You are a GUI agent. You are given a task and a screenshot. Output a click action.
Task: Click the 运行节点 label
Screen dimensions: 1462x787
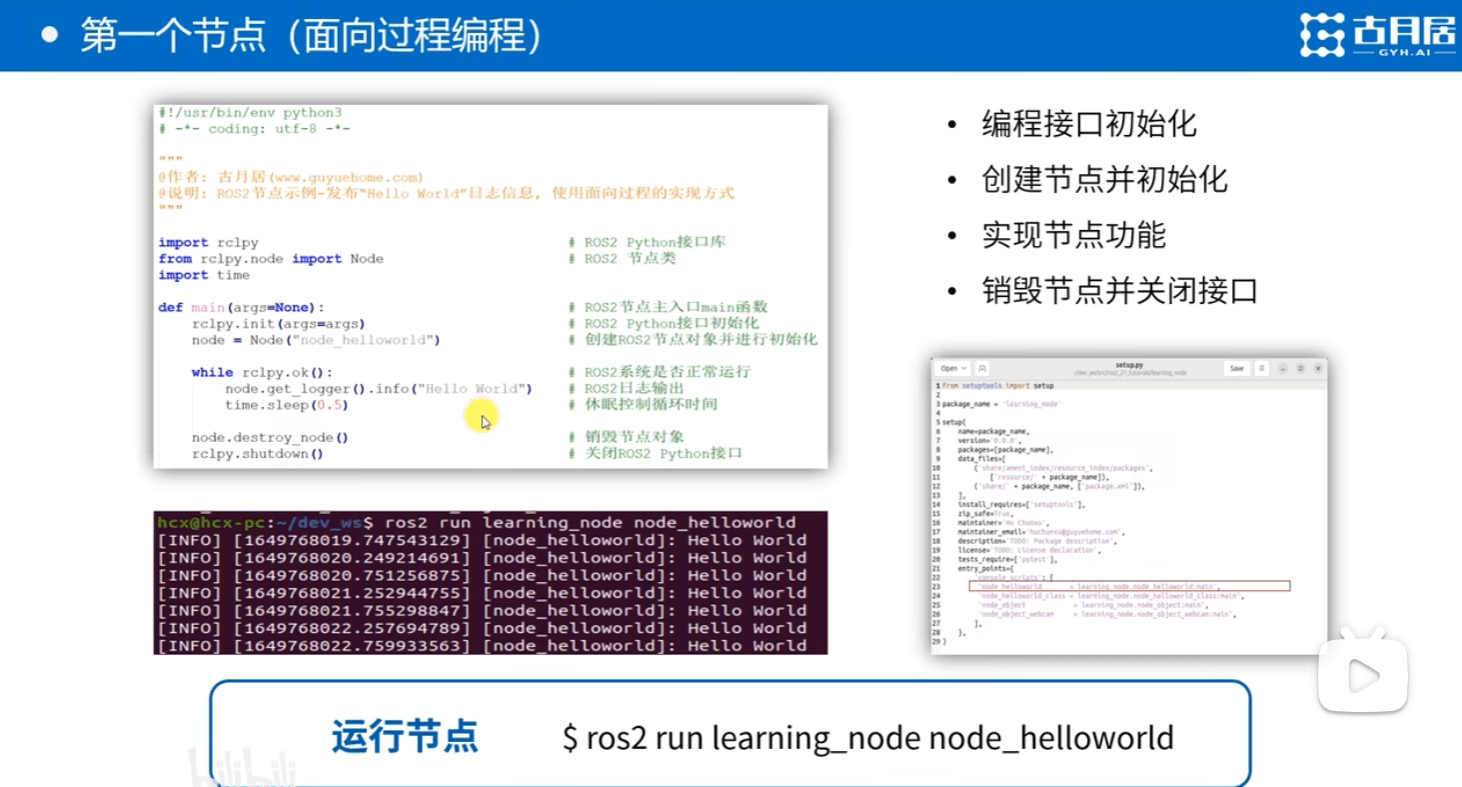pyautogui.click(x=404, y=737)
